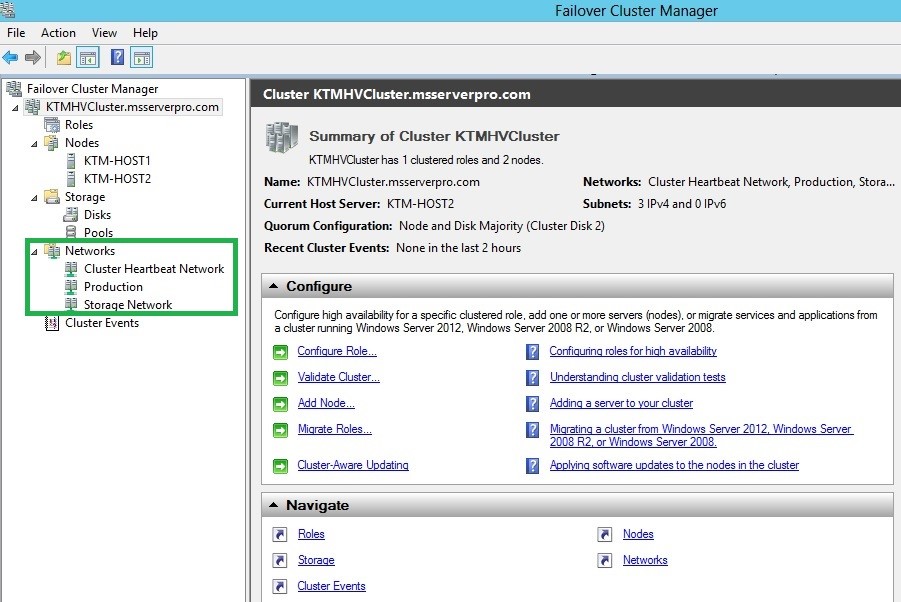901x602 pixels.
Task: Select KTM-HOST1 in the Nodes tree
Action: coord(117,161)
